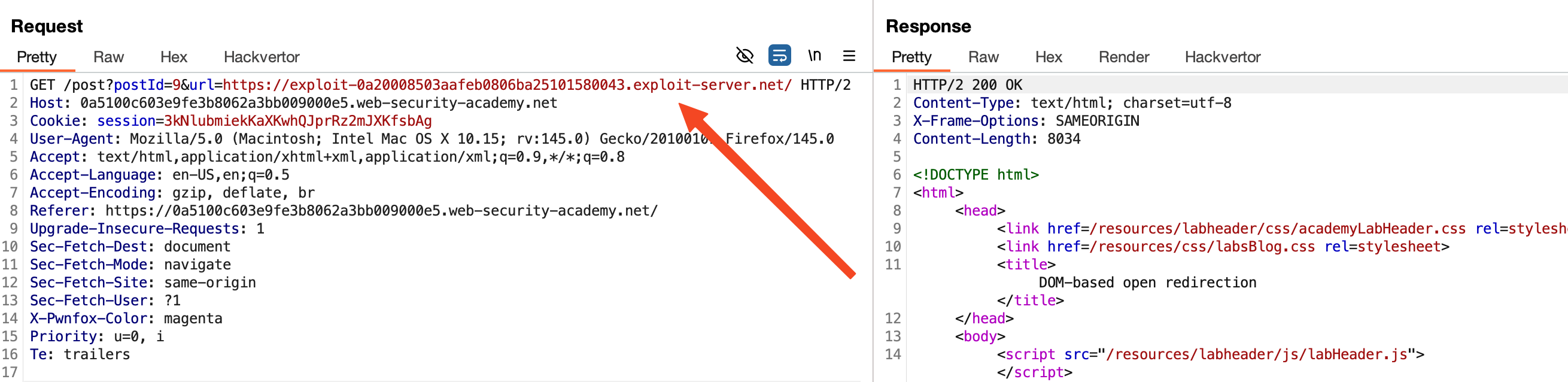The width and height of the screenshot is (1568, 382).
Task: Toggle the crossed-out eye icon in Request
Action: 745,56
